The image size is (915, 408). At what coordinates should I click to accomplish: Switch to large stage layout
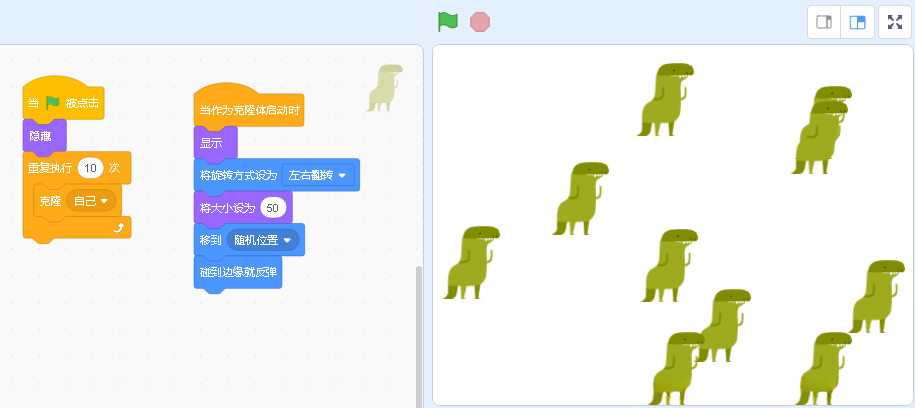[x=857, y=22]
